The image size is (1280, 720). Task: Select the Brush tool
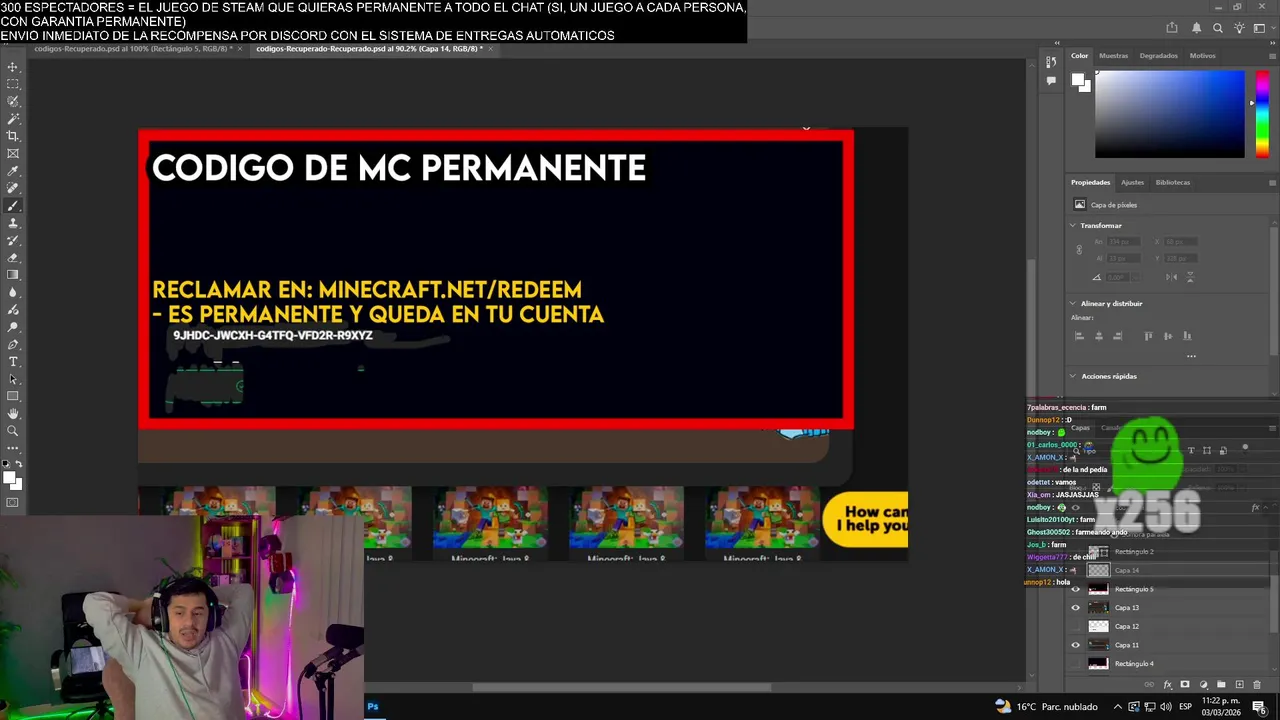(x=13, y=205)
